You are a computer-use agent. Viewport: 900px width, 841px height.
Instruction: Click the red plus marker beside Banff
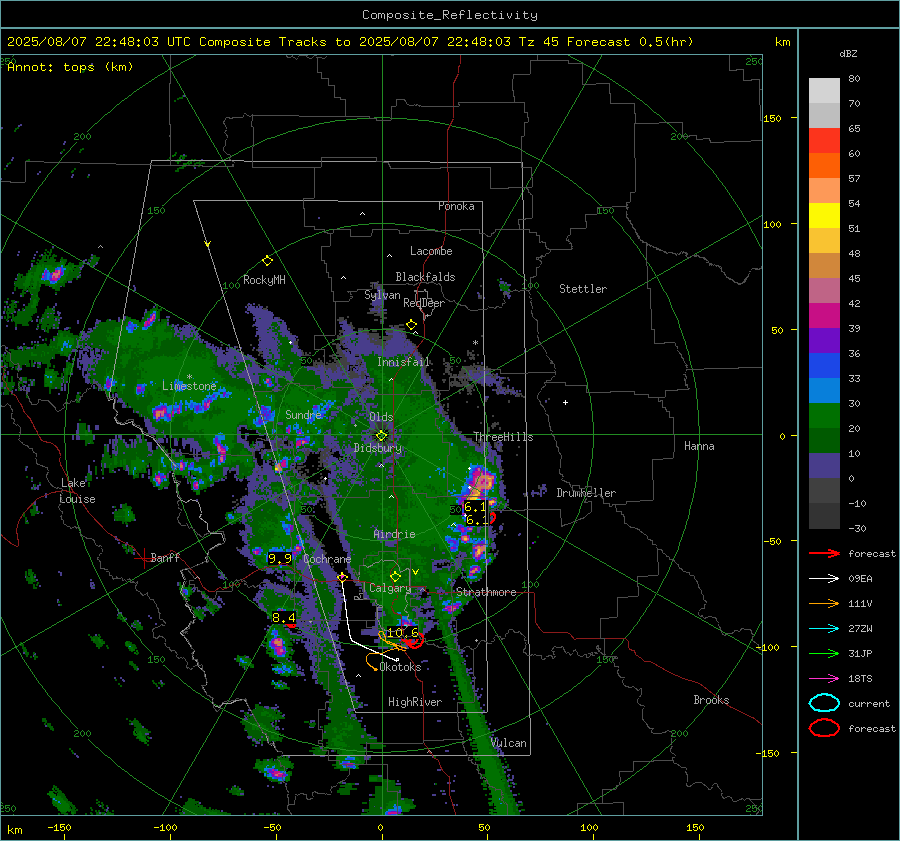143,558
